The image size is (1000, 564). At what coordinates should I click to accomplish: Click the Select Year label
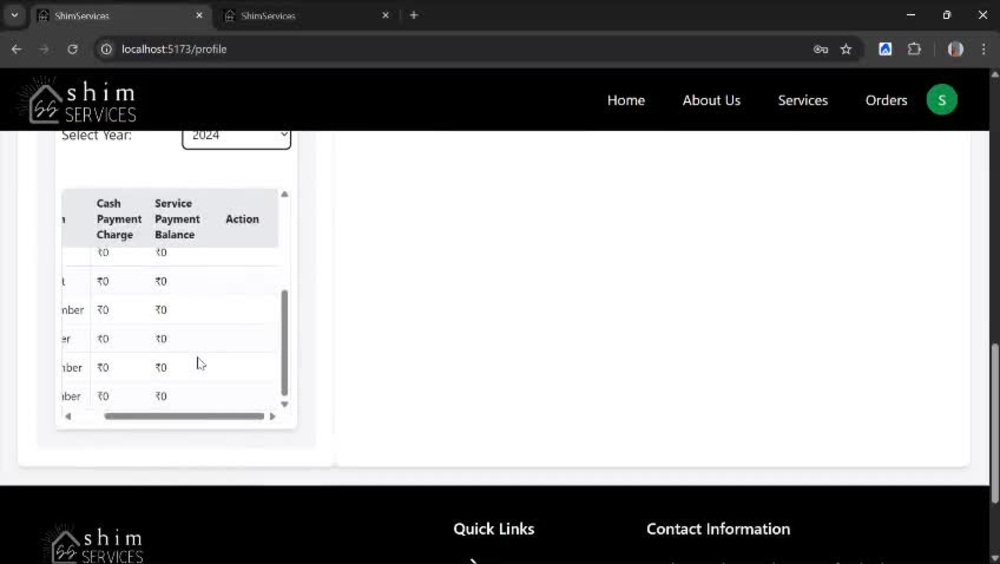click(x=97, y=135)
